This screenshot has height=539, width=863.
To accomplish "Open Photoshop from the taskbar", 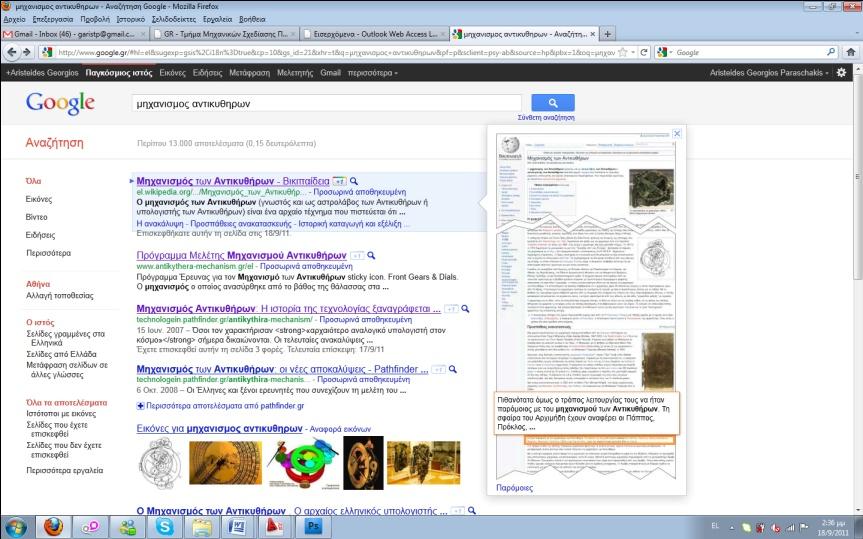I will [313, 527].
